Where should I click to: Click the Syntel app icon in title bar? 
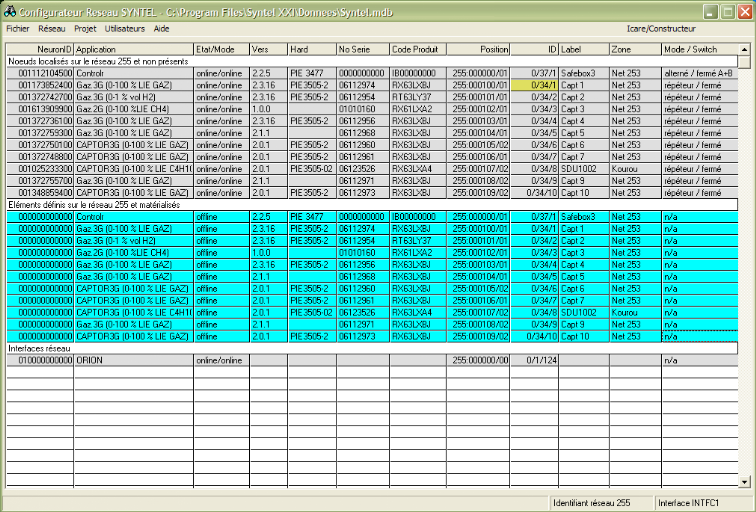tap(12, 11)
